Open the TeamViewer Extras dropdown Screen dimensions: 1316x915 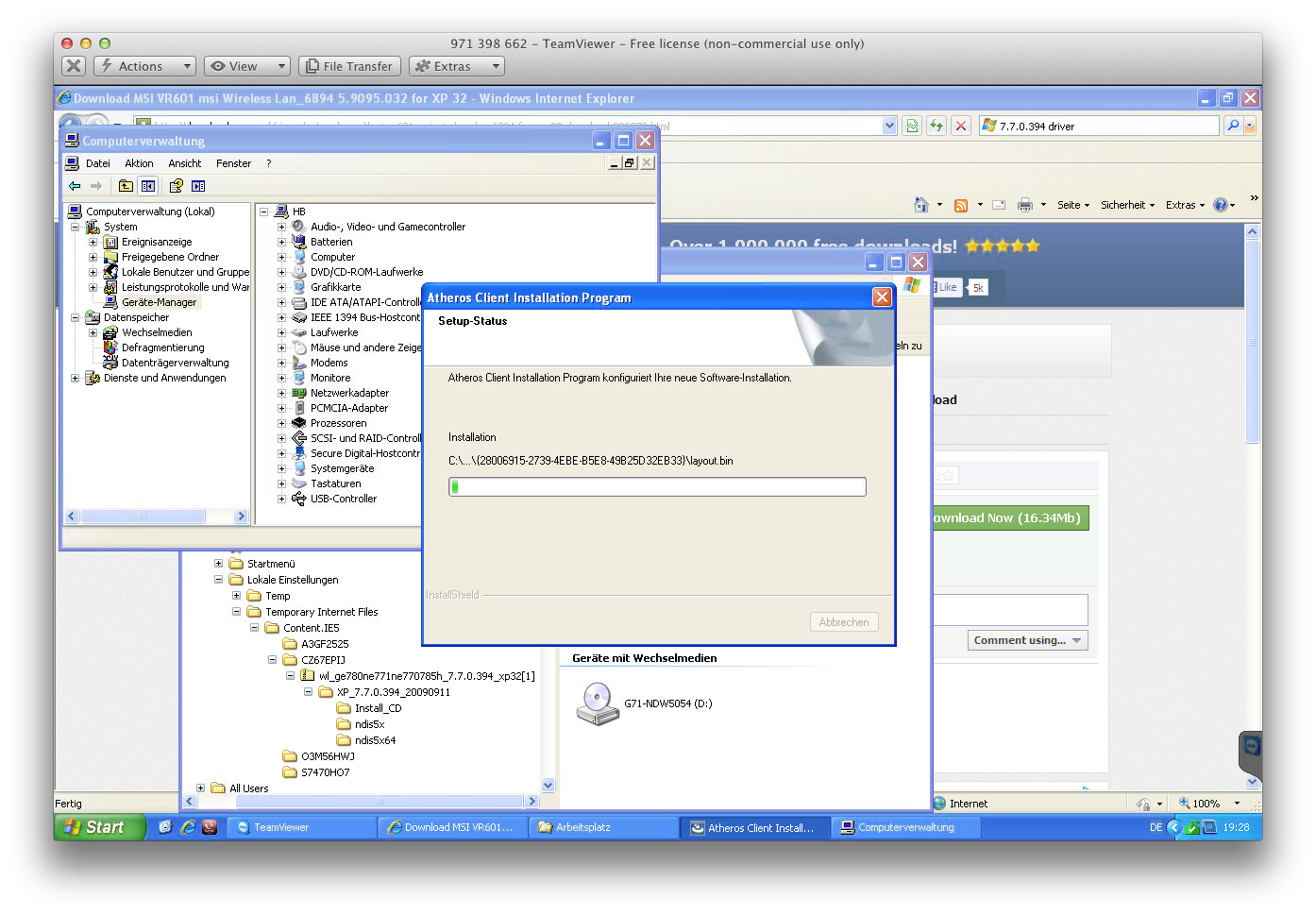click(x=457, y=66)
